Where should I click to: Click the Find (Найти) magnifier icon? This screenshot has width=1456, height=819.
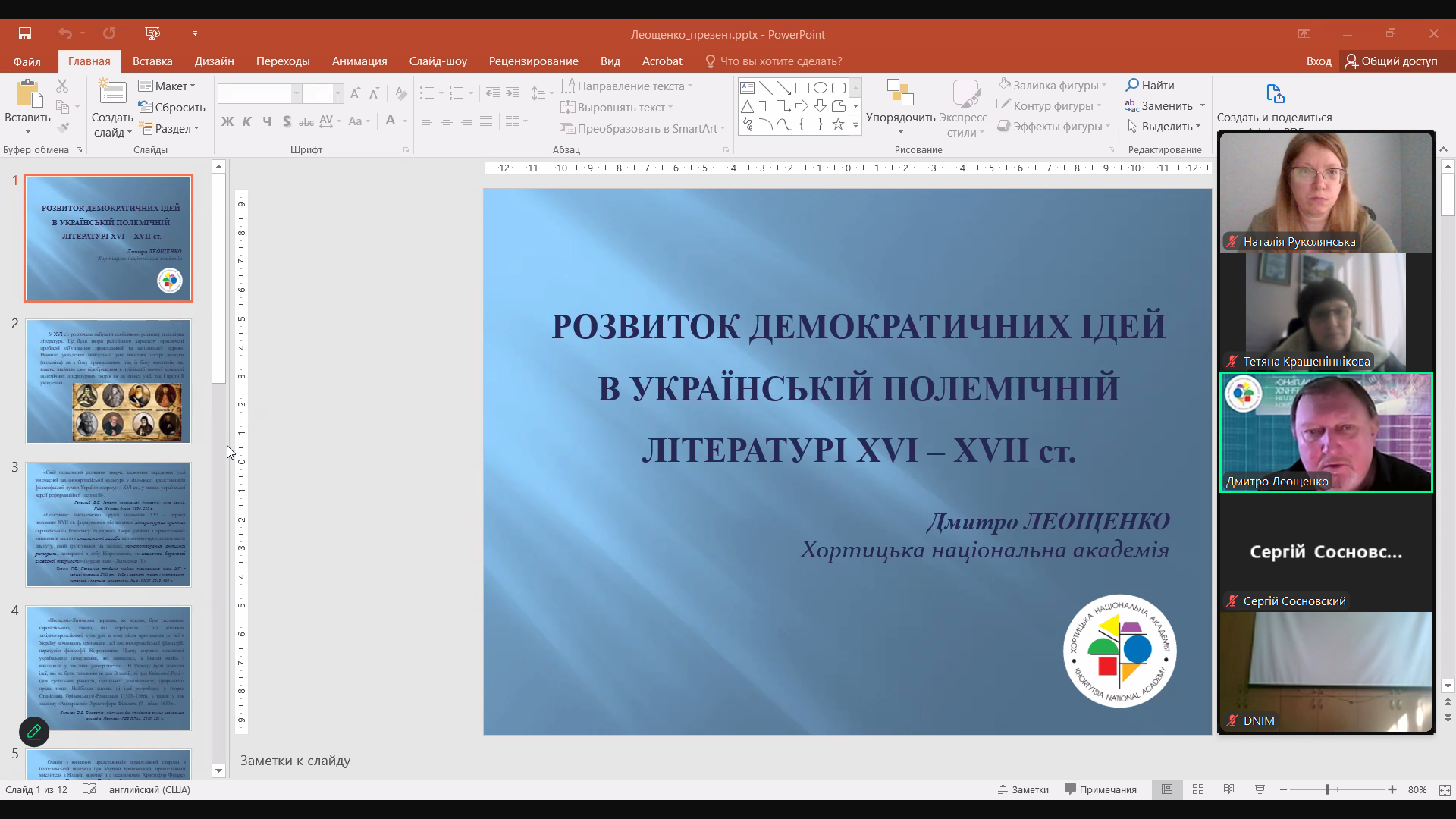point(1133,85)
